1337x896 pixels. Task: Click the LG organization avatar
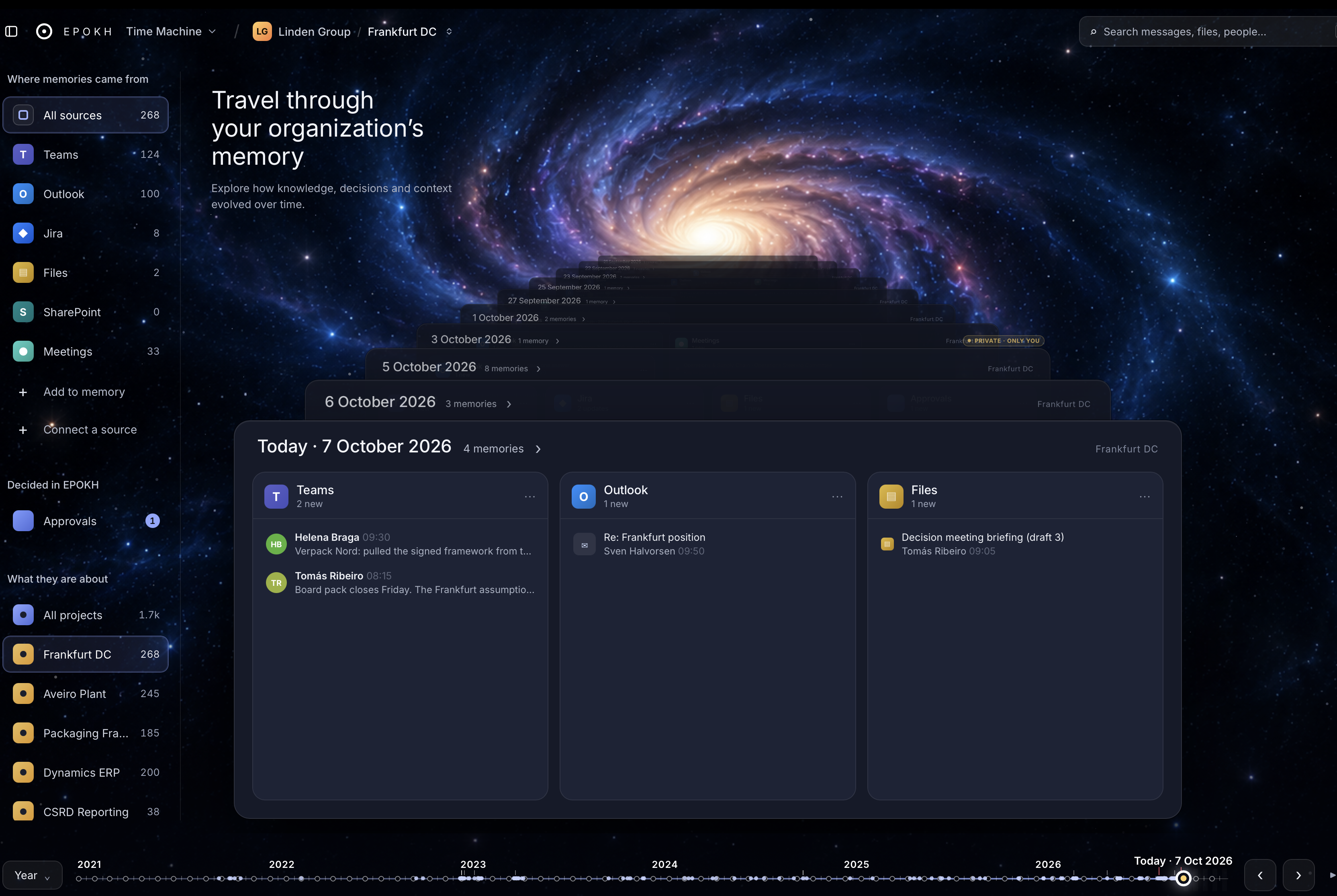(x=262, y=31)
